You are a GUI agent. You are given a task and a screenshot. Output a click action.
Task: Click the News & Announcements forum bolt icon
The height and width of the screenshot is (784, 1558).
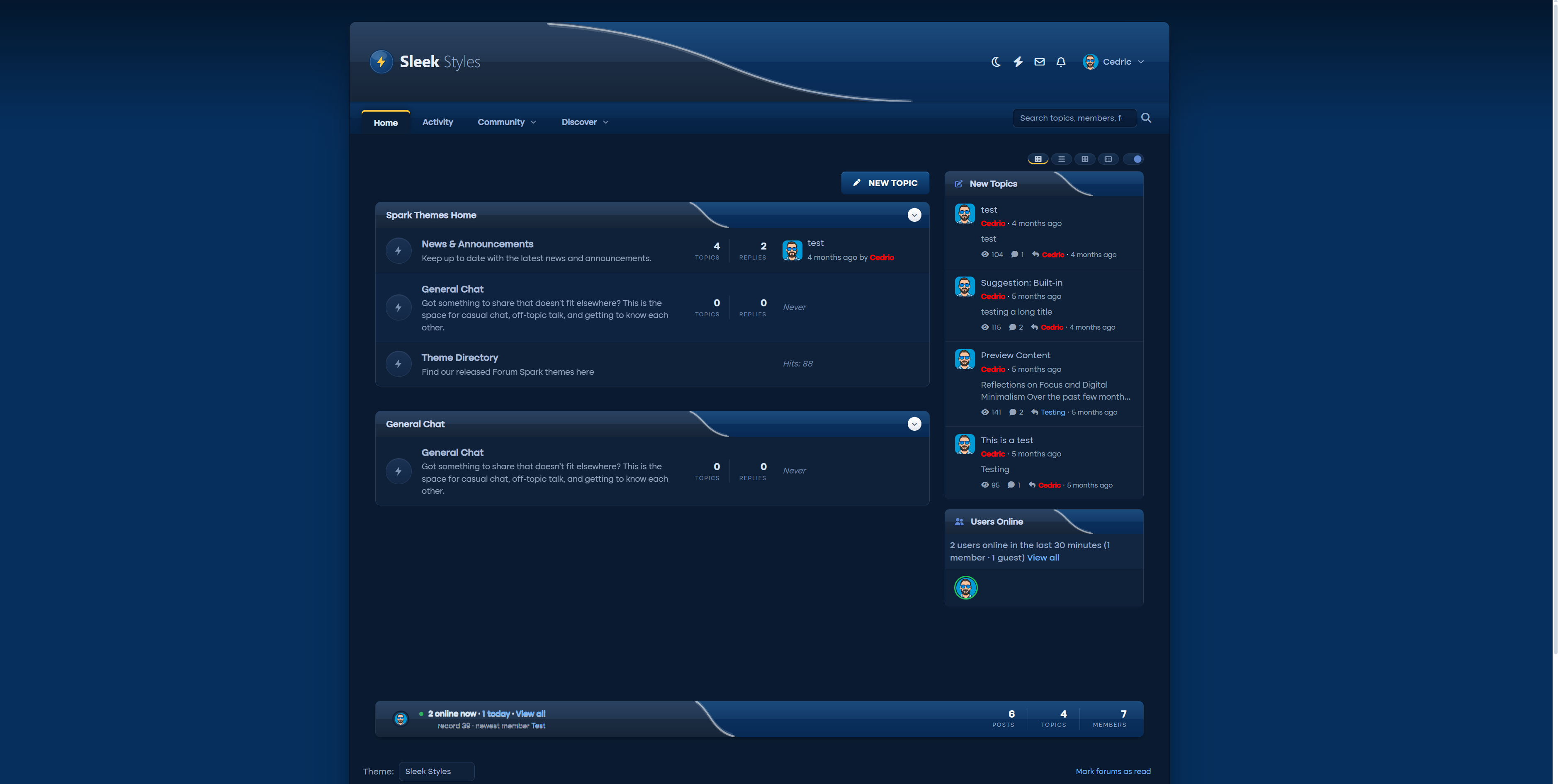pyautogui.click(x=398, y=250)
